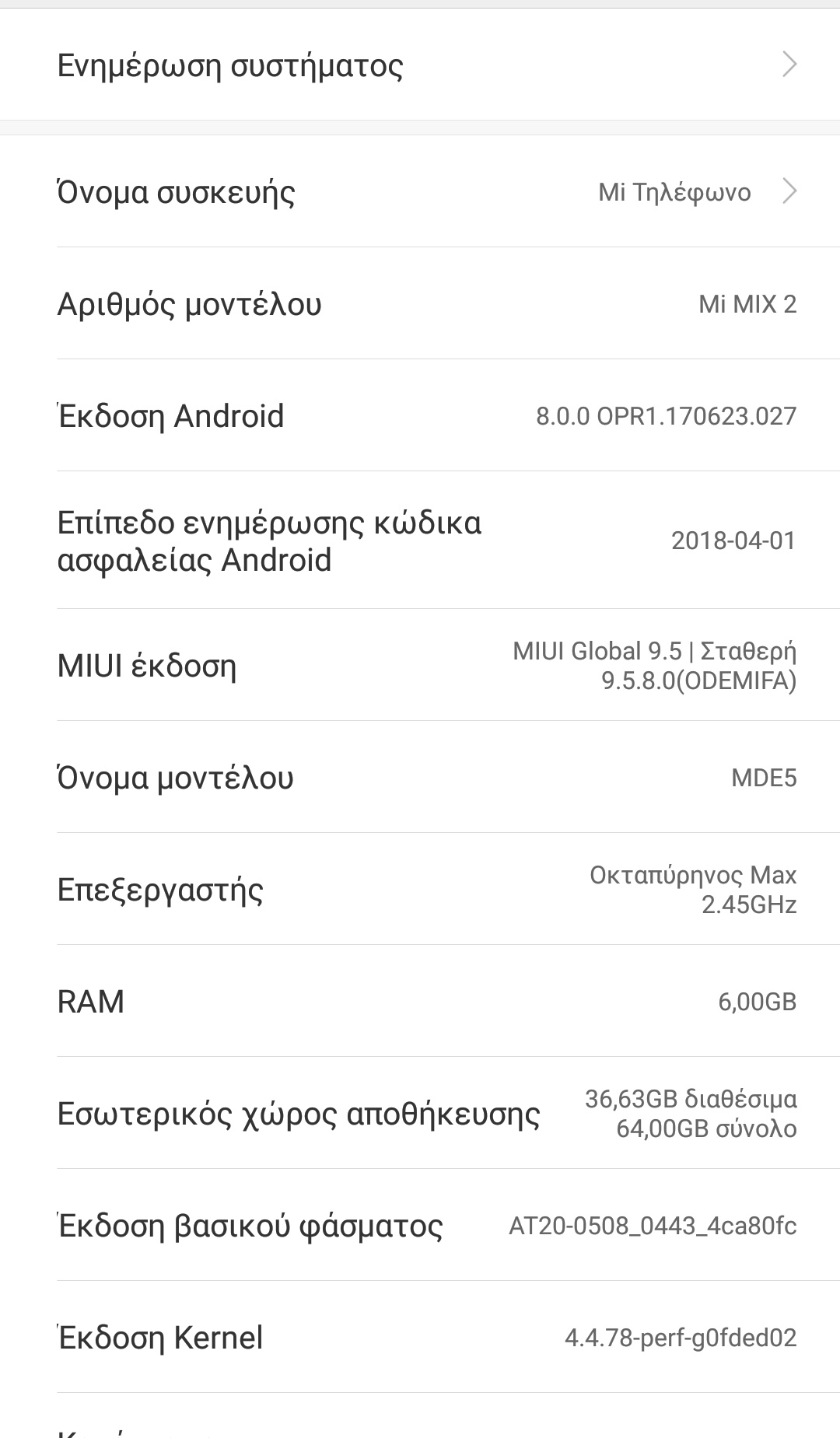This screenshot has width=840, height=1438.
Task: Click the MIUI Global 9.5 version value
Action: coord(654,666)
